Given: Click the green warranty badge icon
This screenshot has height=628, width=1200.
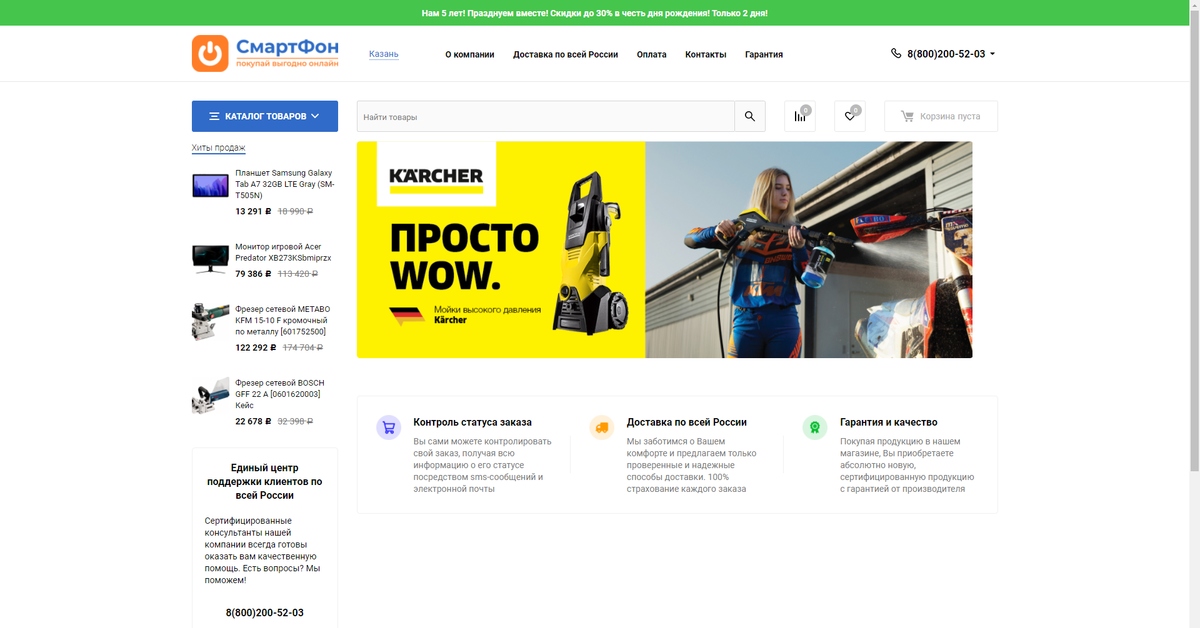Looking at the screenshot, I should [x=815, y=427].
